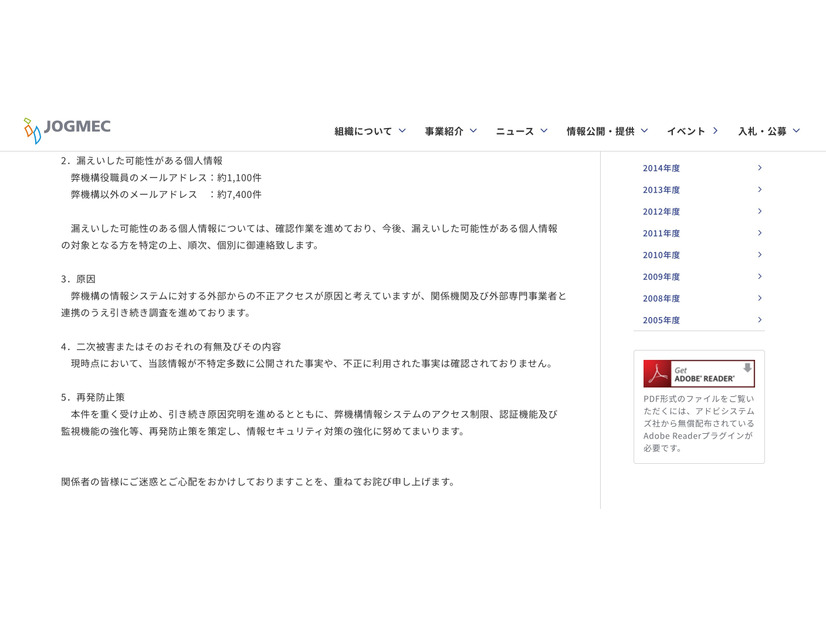Click the arrow beside 2013年度
The height and width of the screenshot is (620, 826).
pos(760,189)
